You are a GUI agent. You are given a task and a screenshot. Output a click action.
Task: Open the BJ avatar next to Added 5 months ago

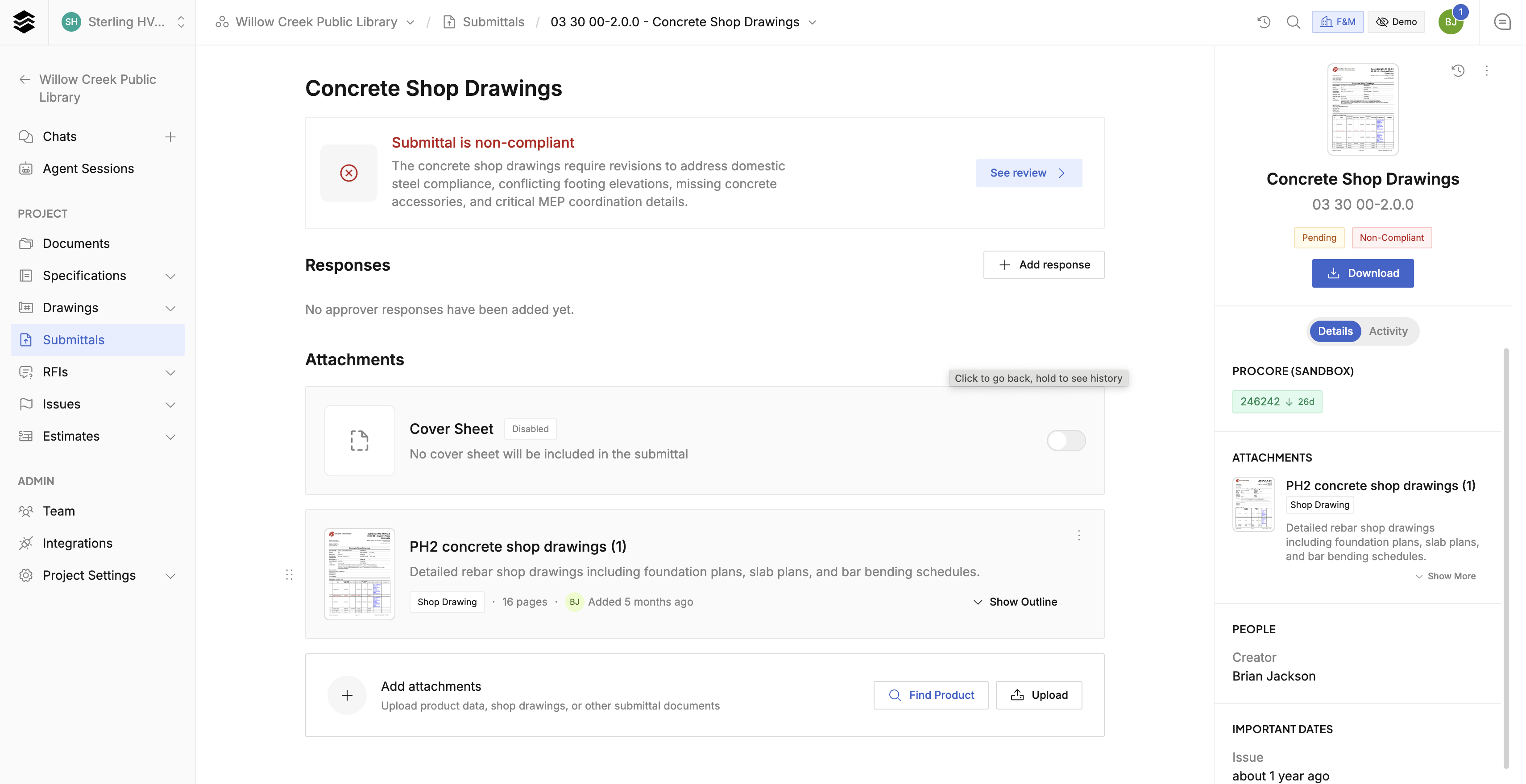[x=574, y=602]
